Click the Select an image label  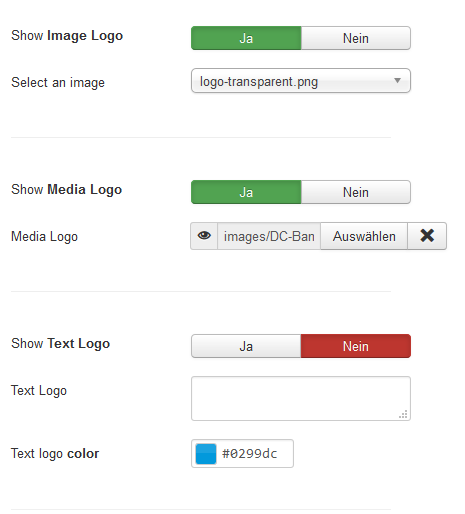click(58, 83)
